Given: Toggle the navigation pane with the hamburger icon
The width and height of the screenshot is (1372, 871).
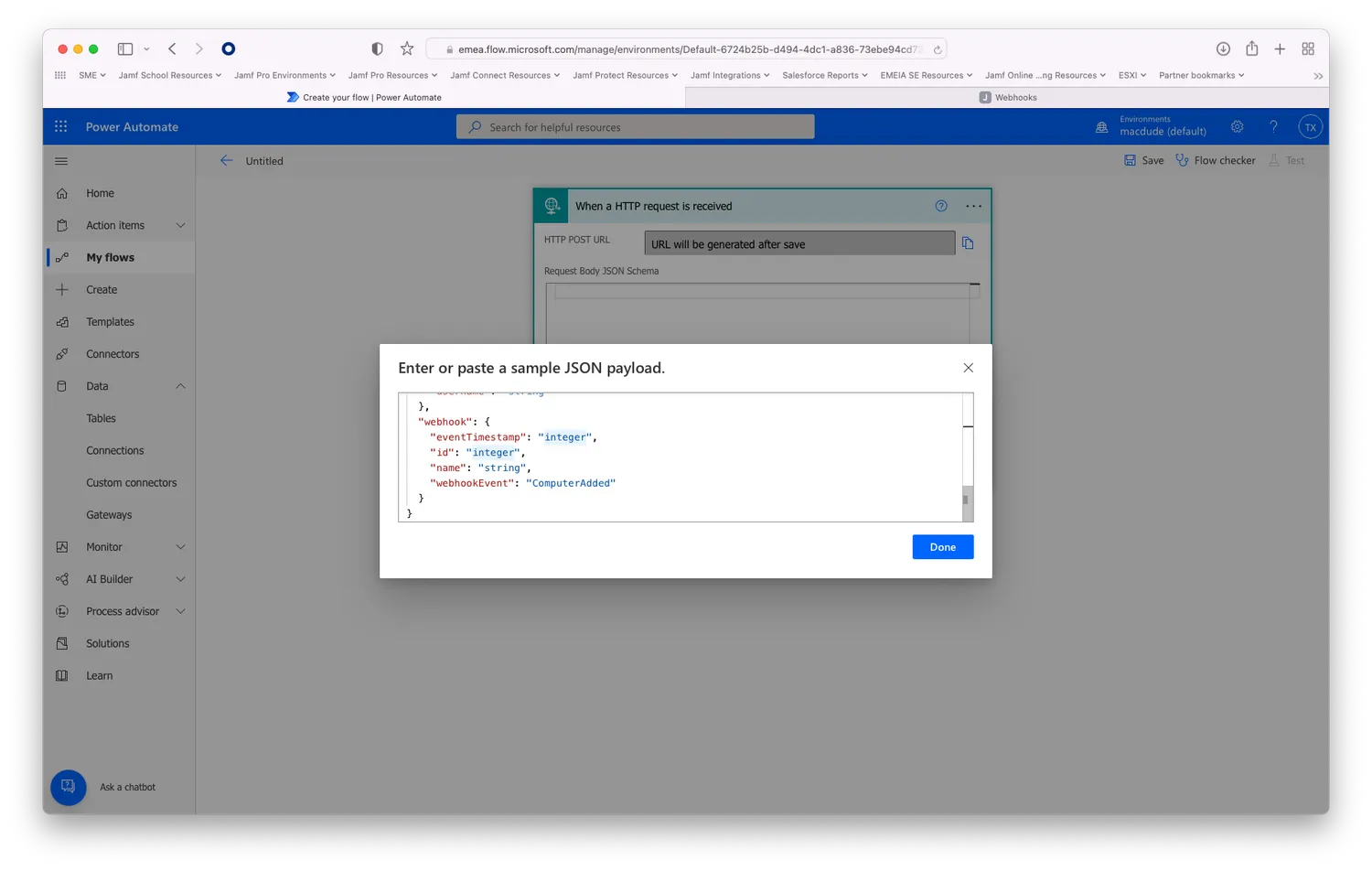Looking at the screenshot, I should click(60, 160).
